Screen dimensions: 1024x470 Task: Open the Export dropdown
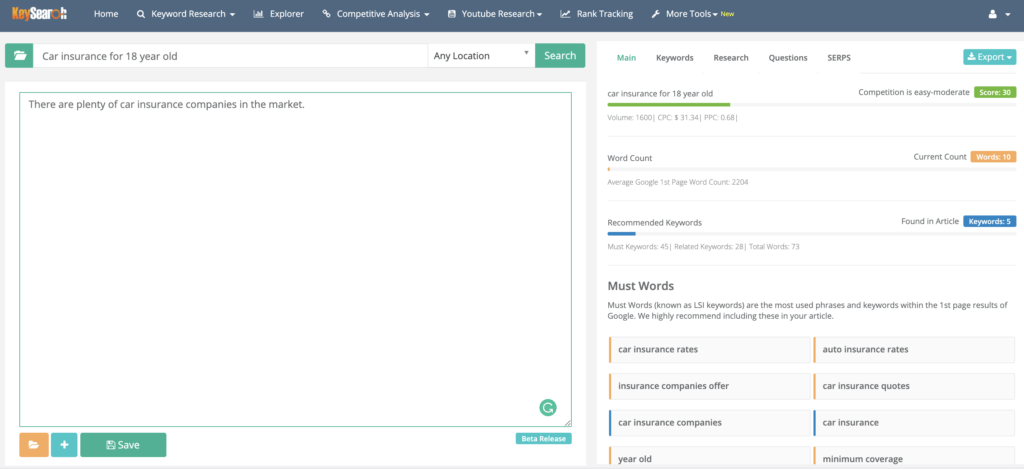click(x=989, y=57)
